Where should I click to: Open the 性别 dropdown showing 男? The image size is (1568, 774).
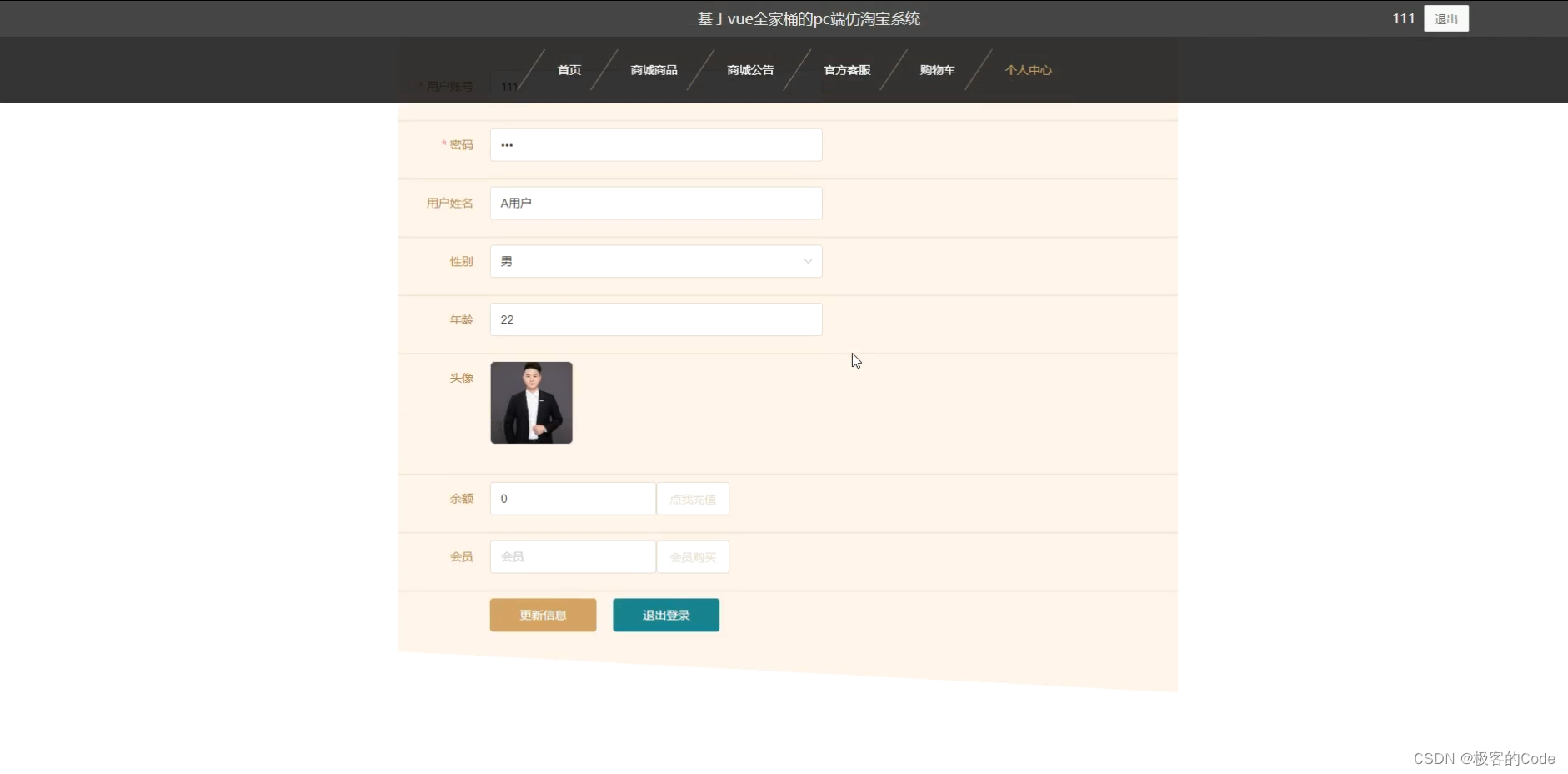tap(656, 261)
